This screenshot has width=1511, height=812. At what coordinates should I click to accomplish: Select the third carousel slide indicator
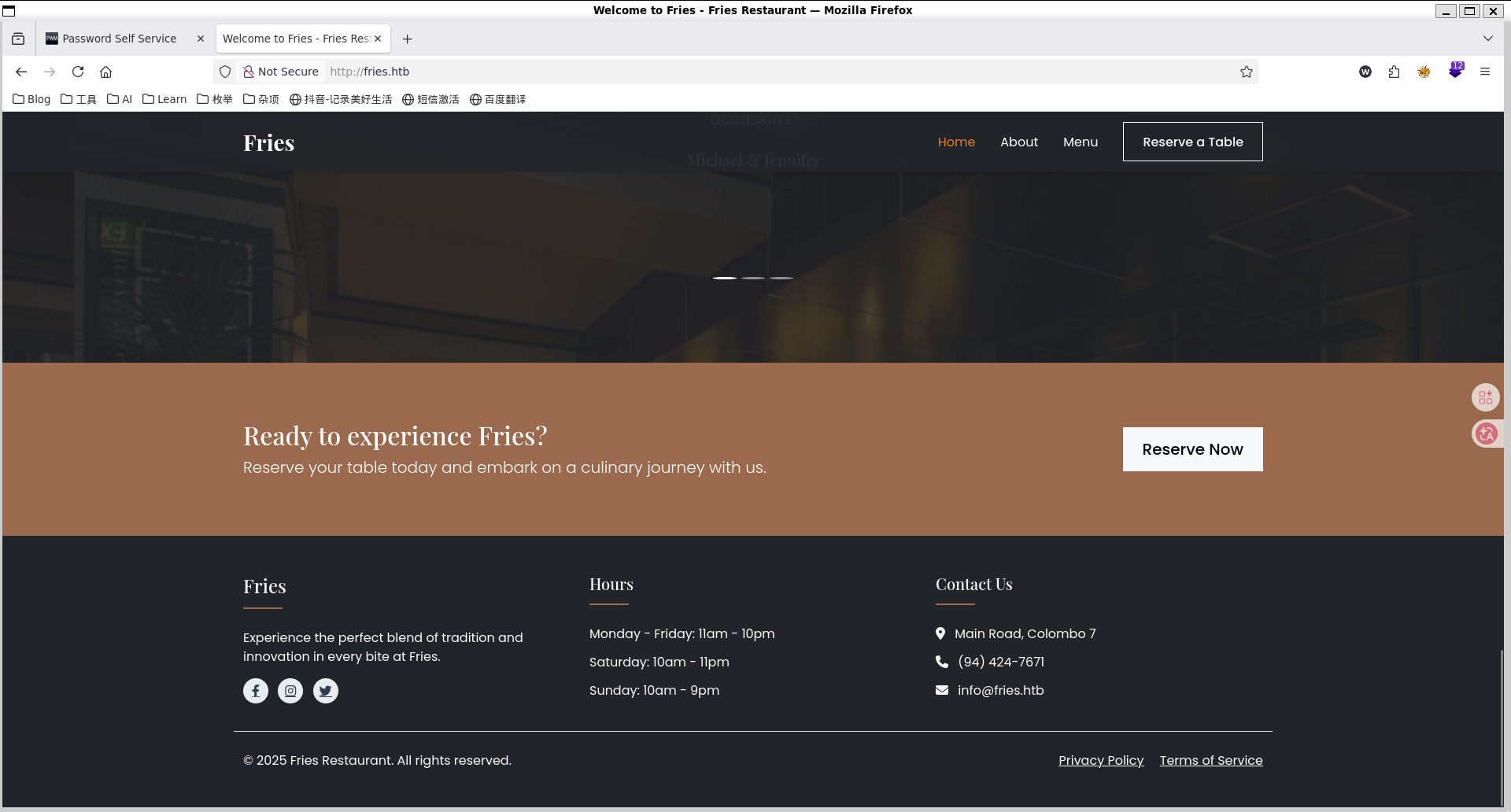tap(781, 278)
